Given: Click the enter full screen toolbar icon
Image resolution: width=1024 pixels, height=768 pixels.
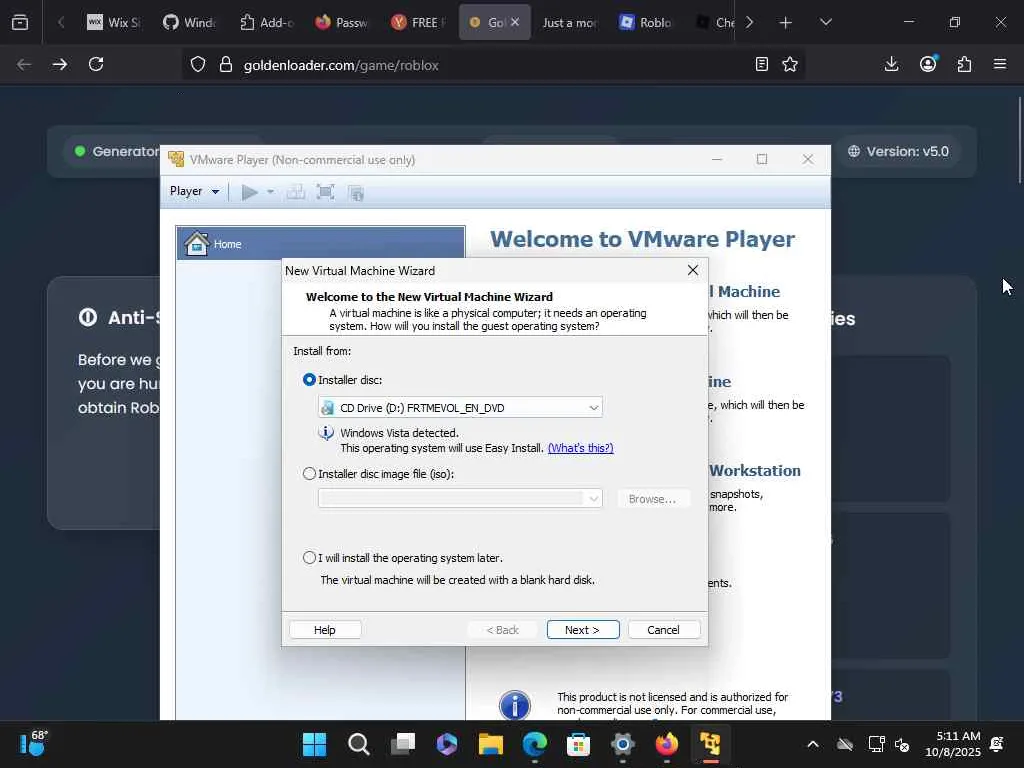Looking at the screenshot, I should [325, 192].
